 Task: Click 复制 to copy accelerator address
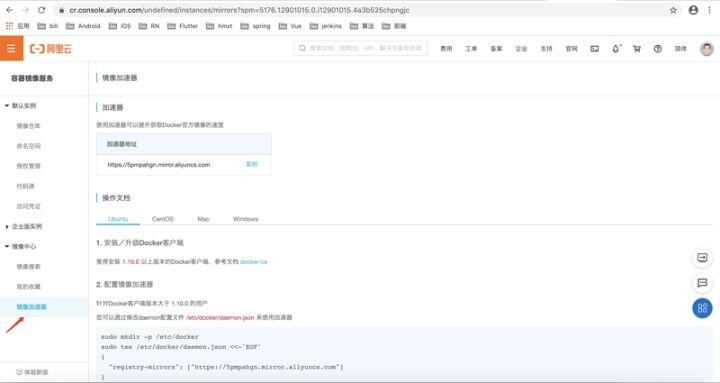[252, 164]
